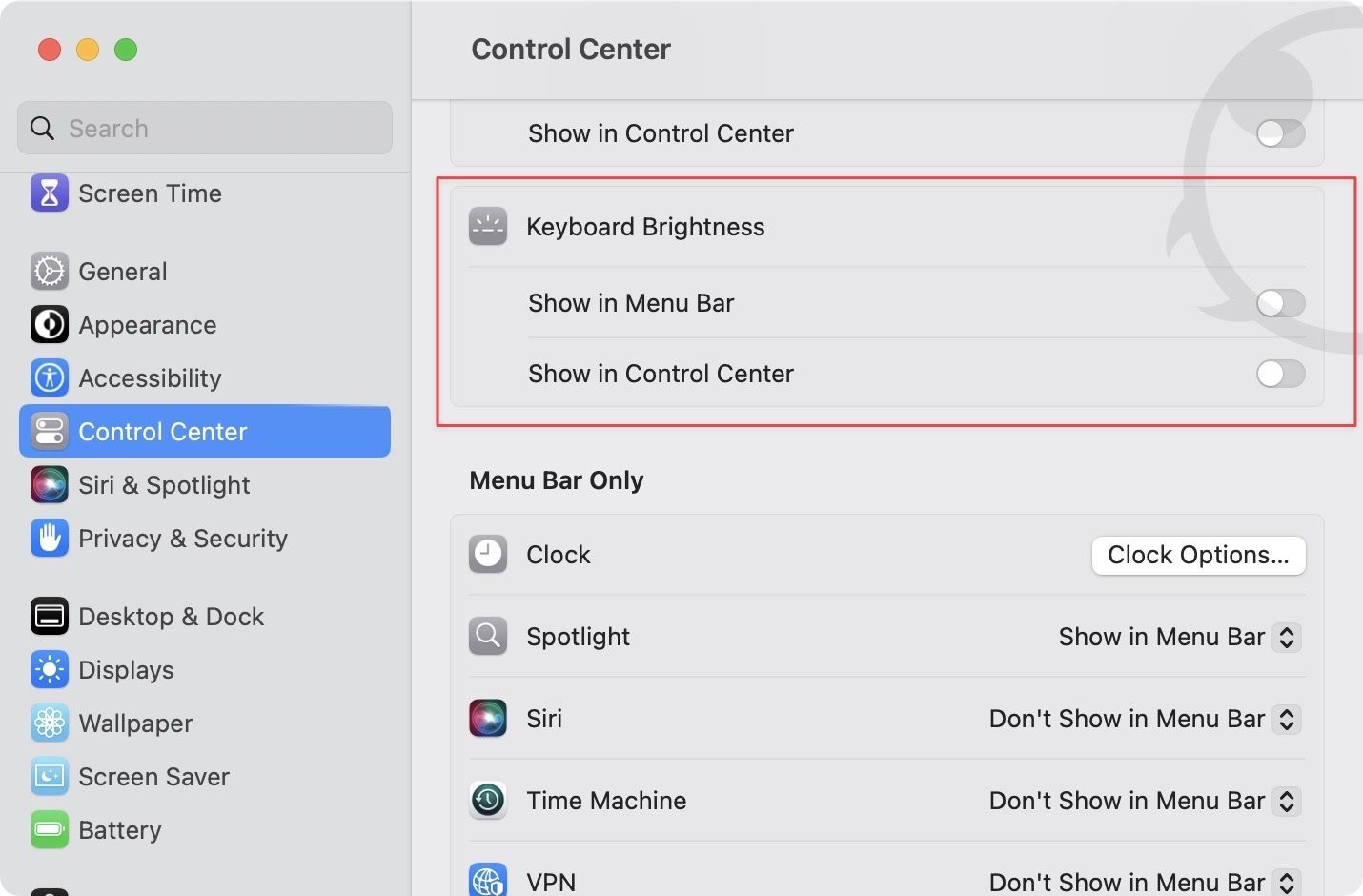Screen dimensions: 1363x896
Task: Select Screen Time in sidebar
Action: pos(205,193)
